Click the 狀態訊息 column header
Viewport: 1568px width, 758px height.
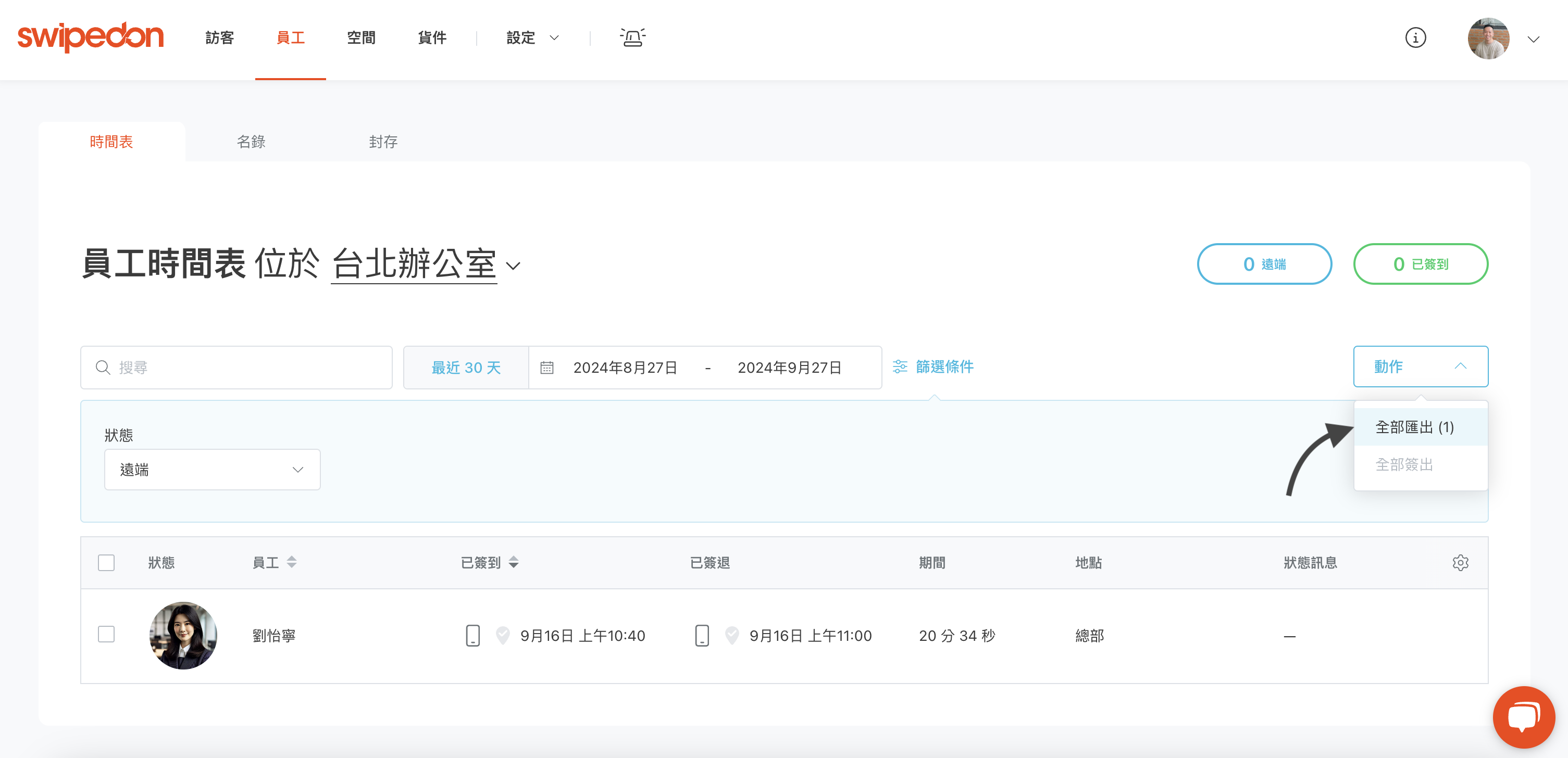[1310, 563]
